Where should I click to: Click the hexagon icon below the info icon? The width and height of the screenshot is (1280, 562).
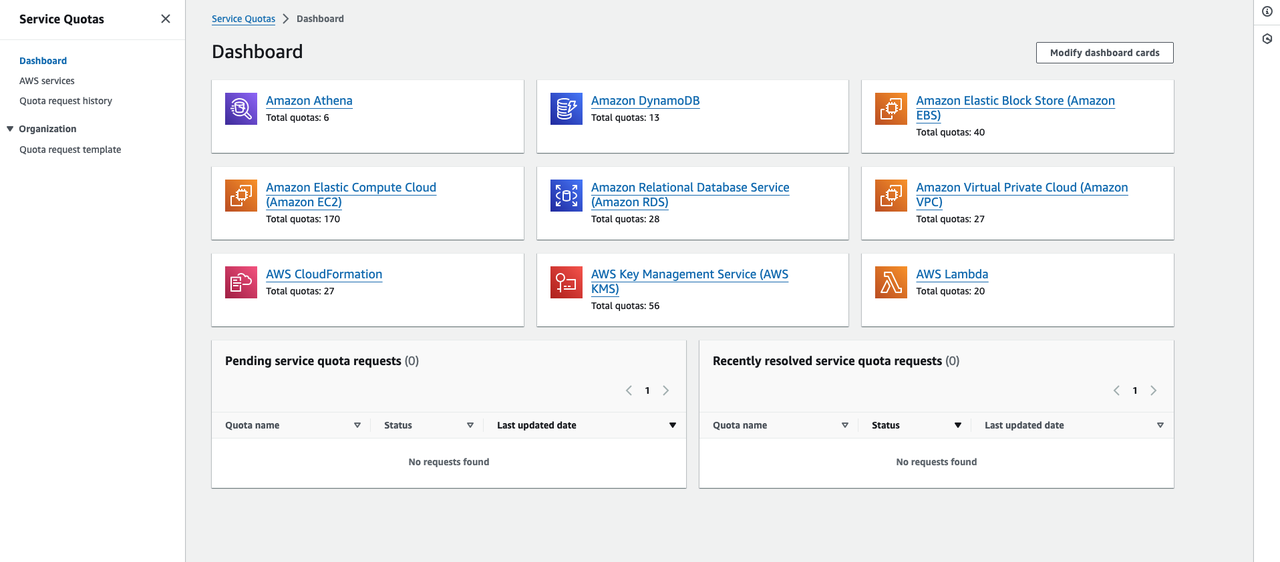(x=1267, y=39)
